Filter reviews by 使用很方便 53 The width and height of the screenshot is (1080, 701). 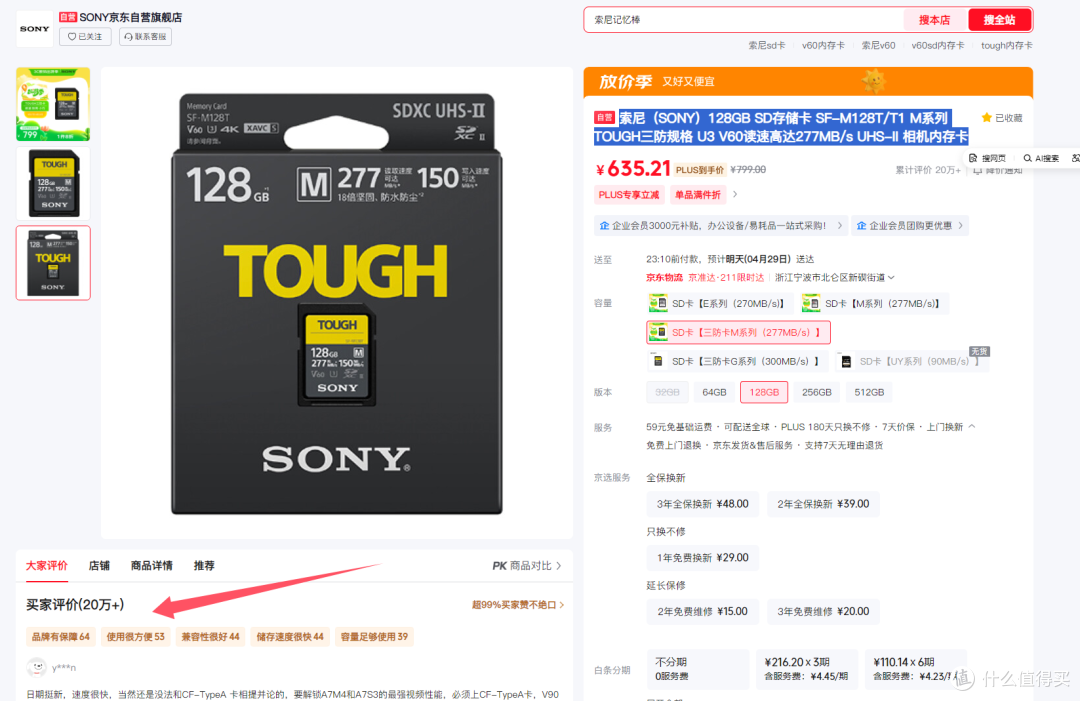pyautogui.click(x=136, y=637)
